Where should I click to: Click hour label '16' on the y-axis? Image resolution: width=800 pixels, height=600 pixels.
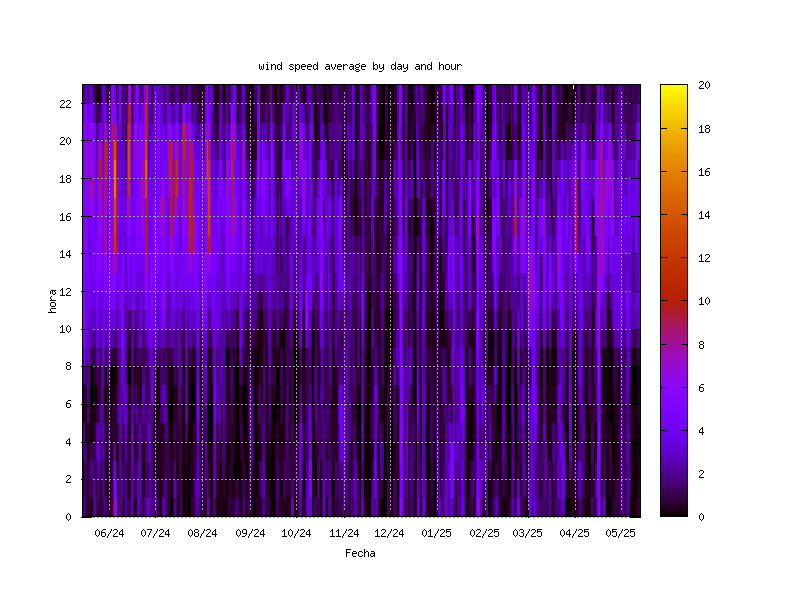(x=65, y=217)
